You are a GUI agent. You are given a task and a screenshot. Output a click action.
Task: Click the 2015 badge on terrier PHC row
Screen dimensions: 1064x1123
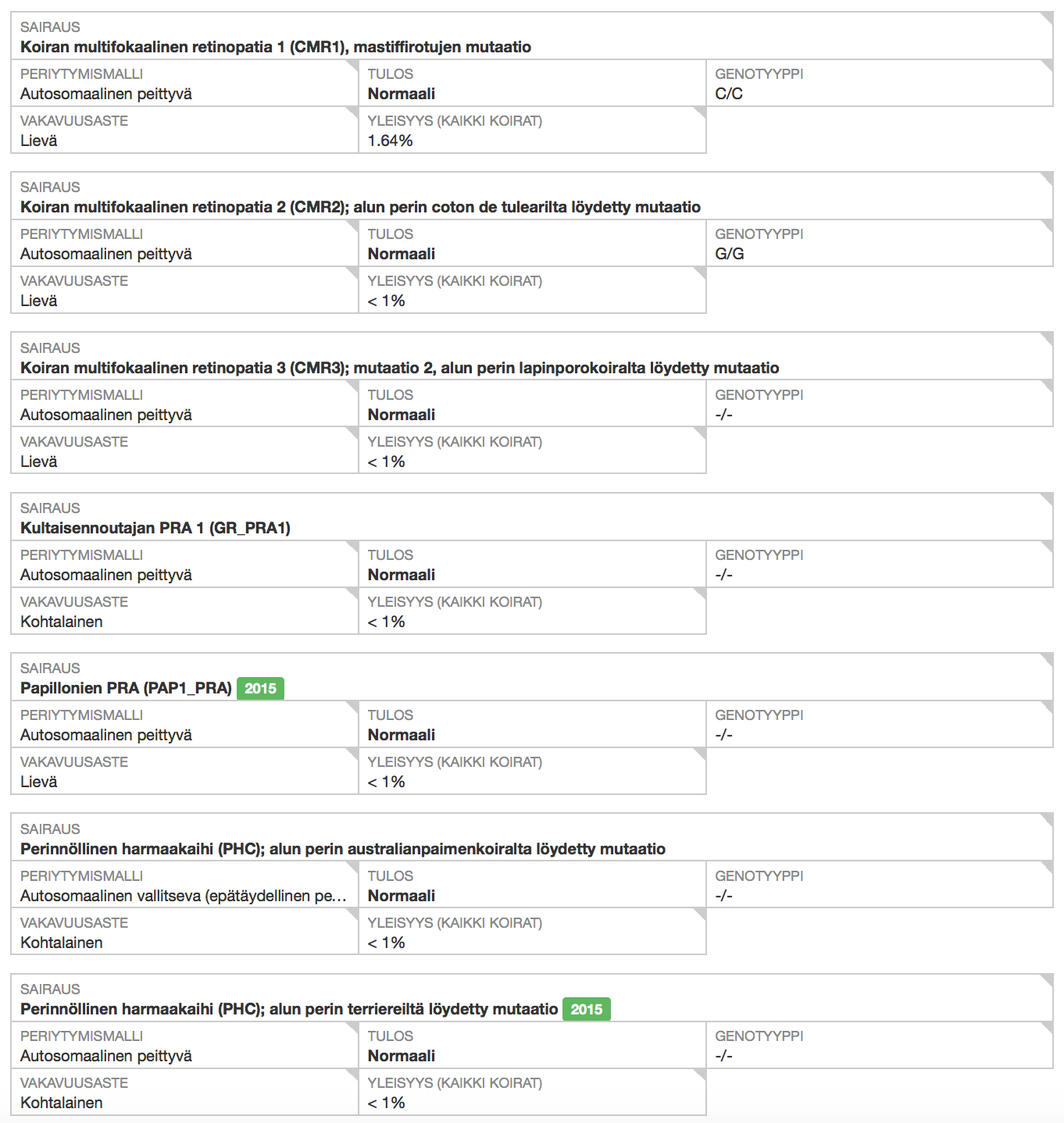[x=586, y=1009]
